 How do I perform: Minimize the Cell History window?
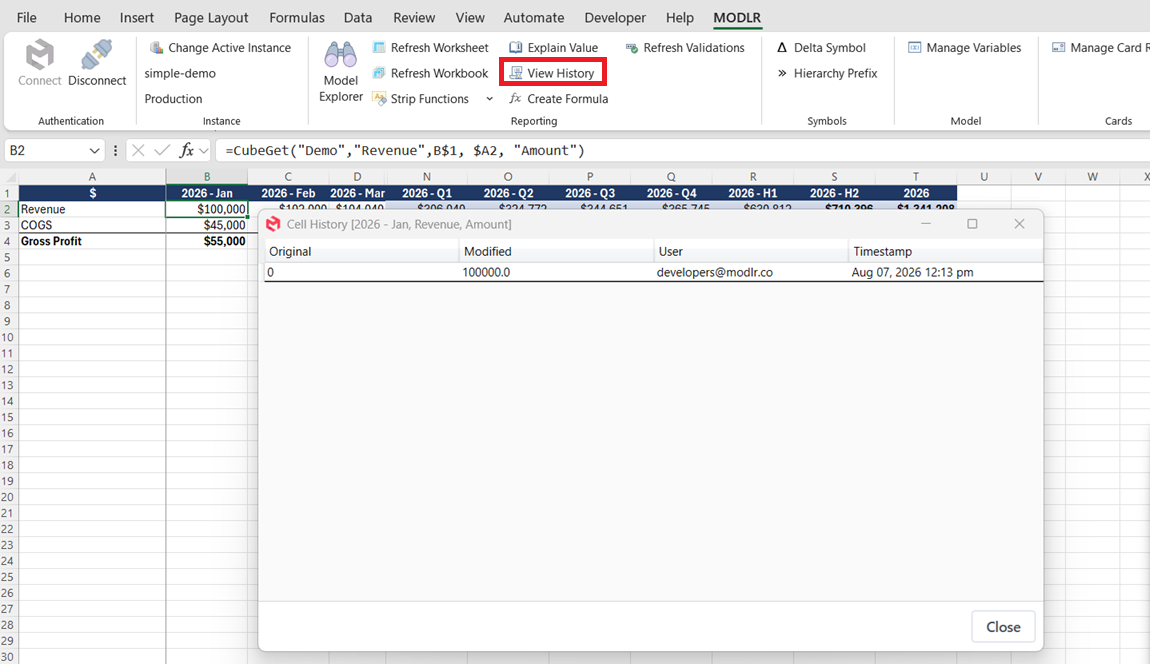pos(926,224)
